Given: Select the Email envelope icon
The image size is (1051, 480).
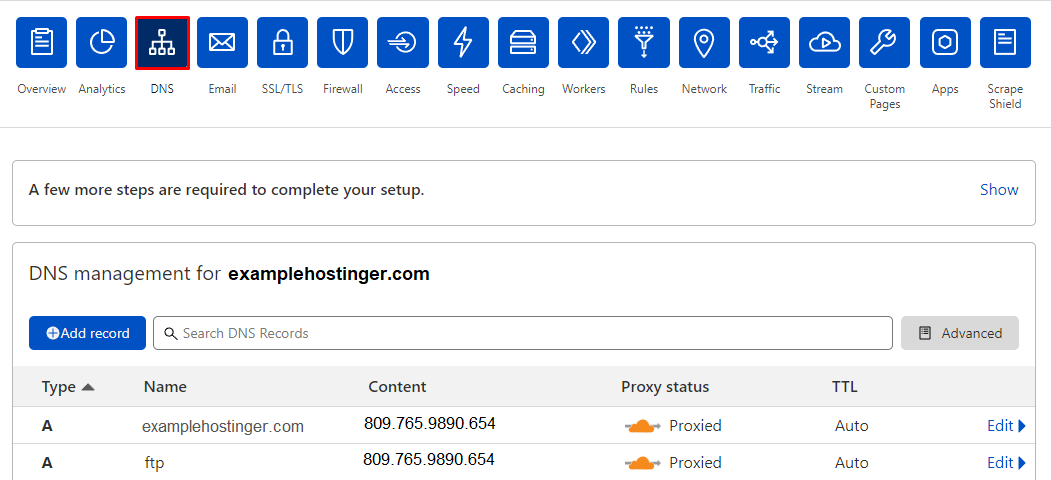Looking at the screenshot, I should [x=222, y=43].
